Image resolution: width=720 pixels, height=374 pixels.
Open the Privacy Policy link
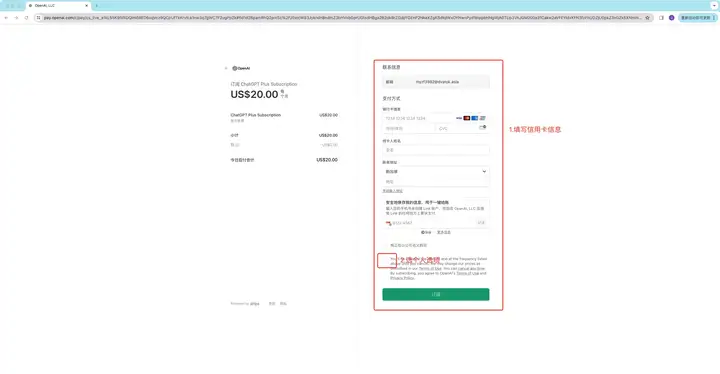402,278
